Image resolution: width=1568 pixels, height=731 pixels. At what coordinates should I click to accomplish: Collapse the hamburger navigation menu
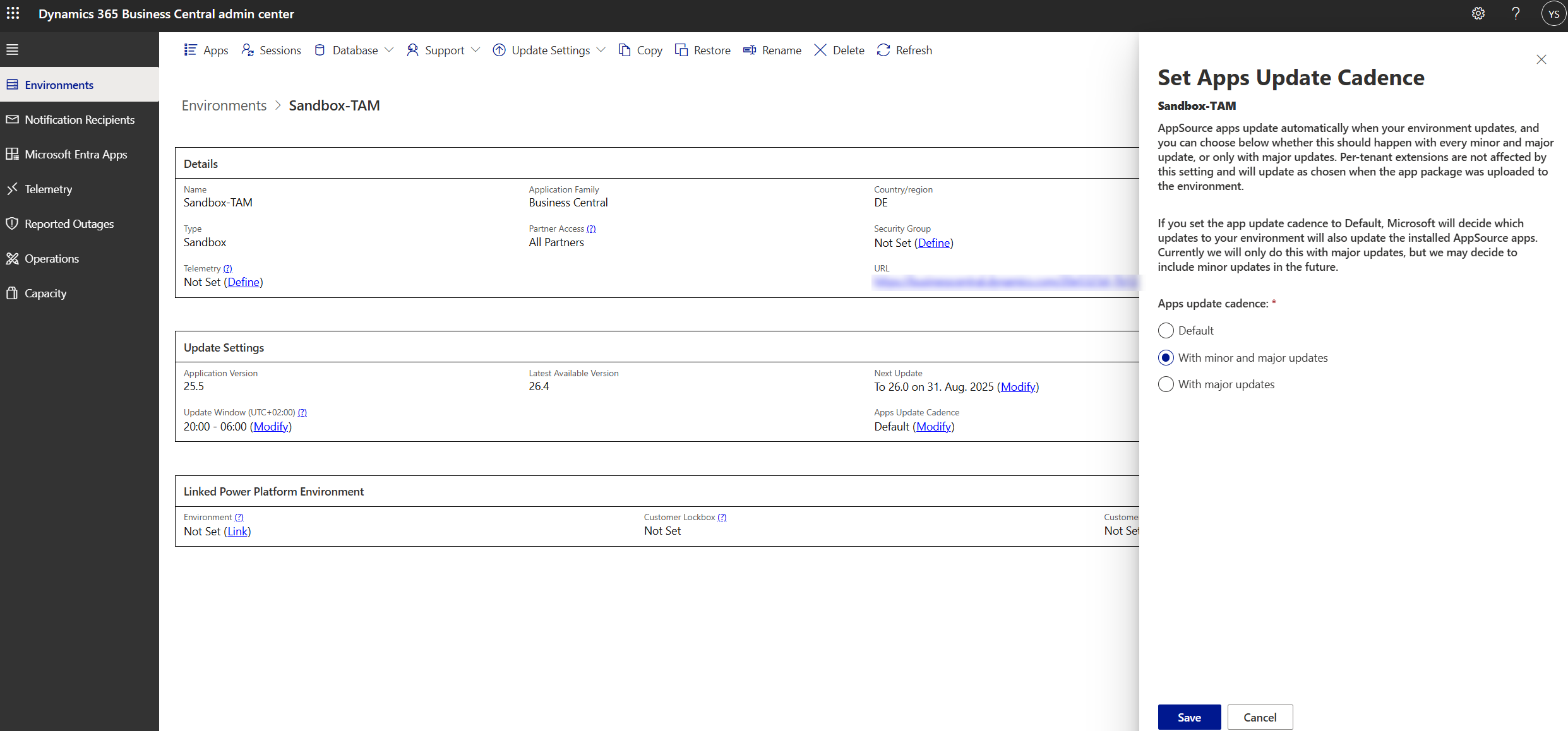click(x=13, y=50)
